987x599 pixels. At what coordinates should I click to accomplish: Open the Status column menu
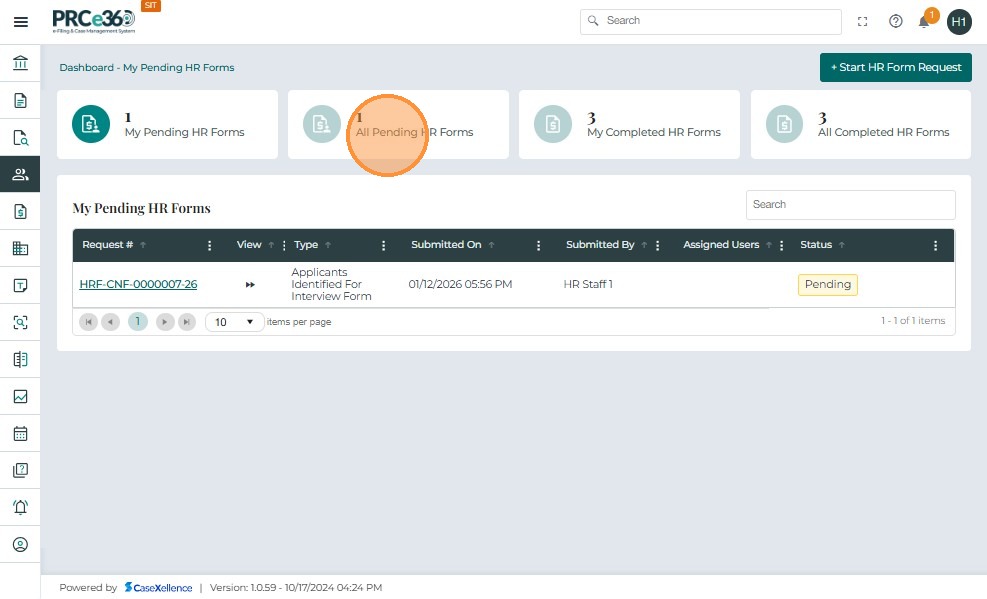click(x=935, y=245)
